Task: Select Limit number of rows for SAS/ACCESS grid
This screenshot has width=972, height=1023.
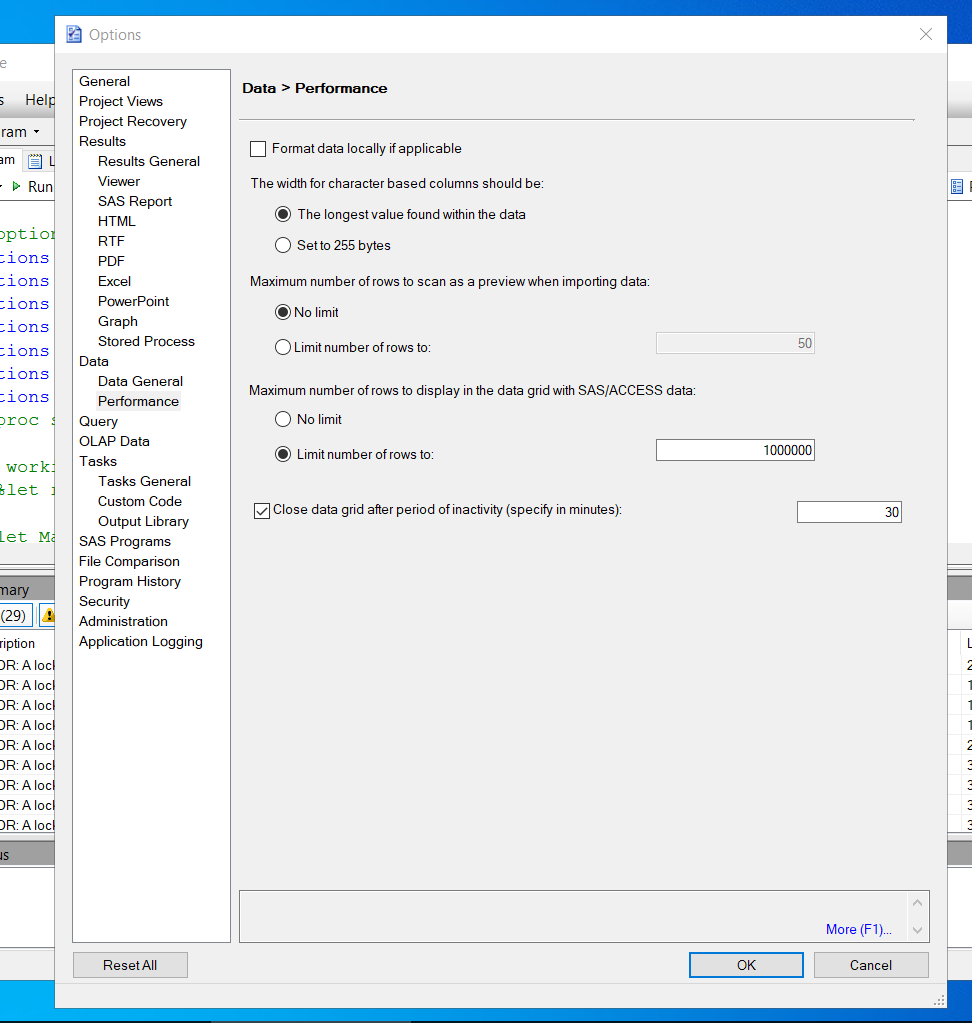Action: point(283,454)
